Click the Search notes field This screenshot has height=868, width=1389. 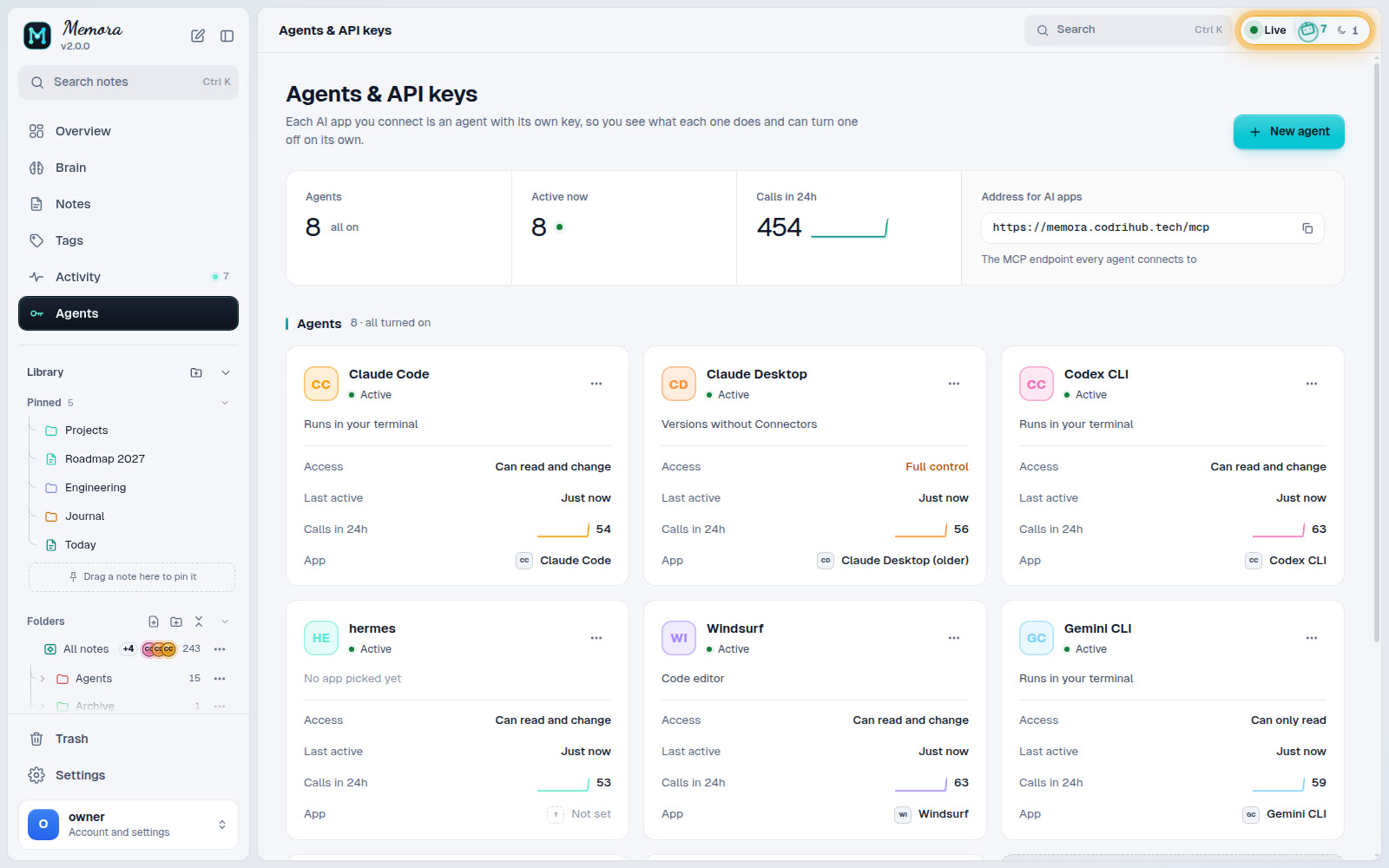[128, 82]
